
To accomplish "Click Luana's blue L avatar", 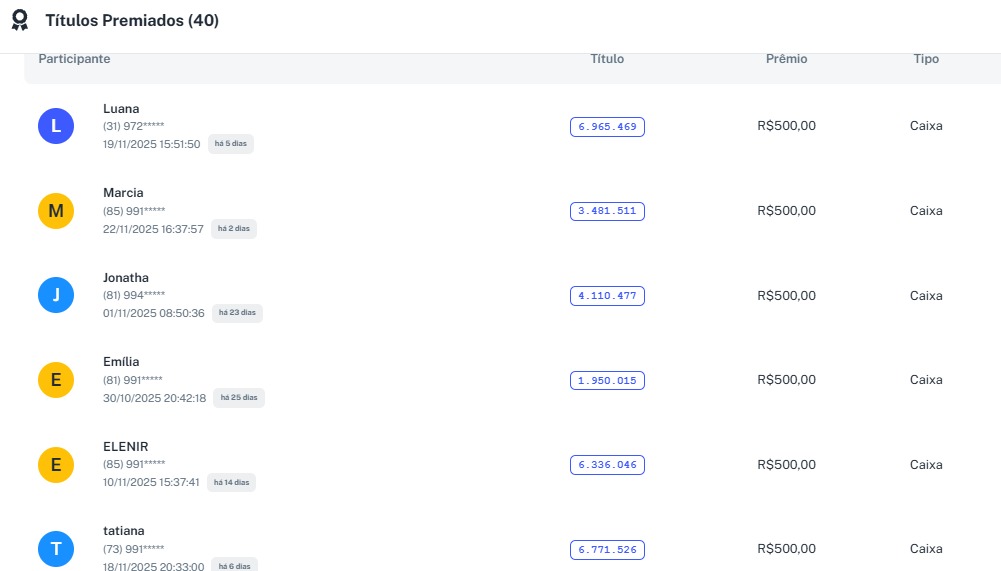I will coord(56,126).
